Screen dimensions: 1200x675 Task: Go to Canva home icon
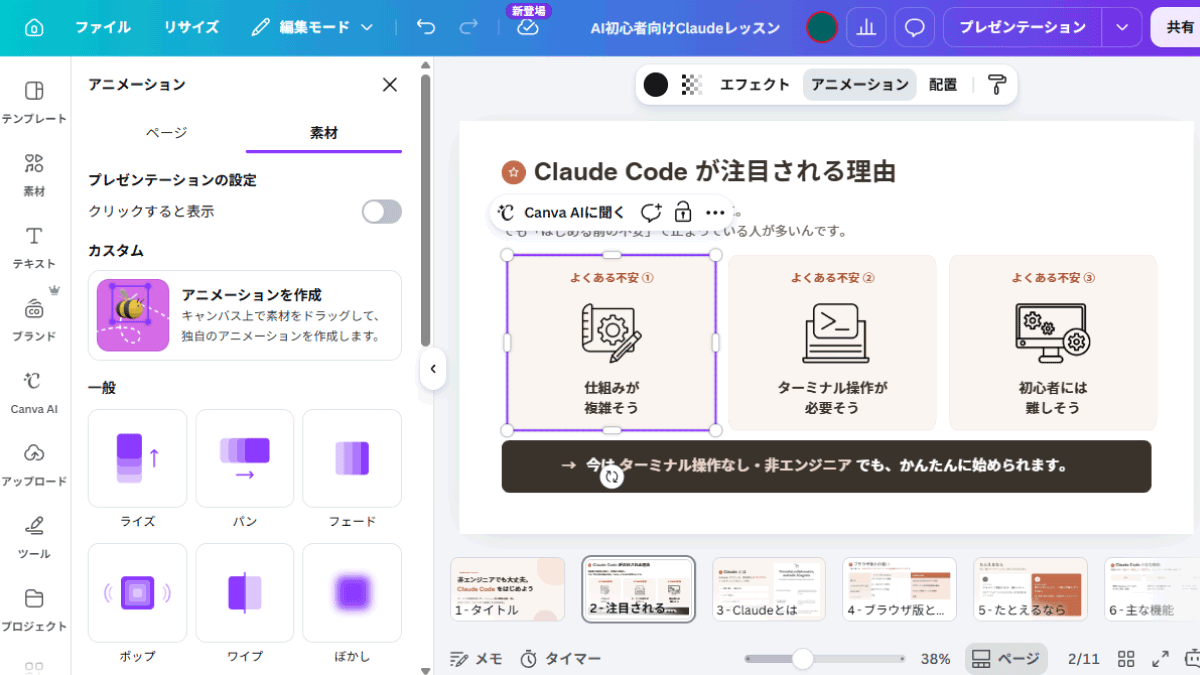pos(34,27)
